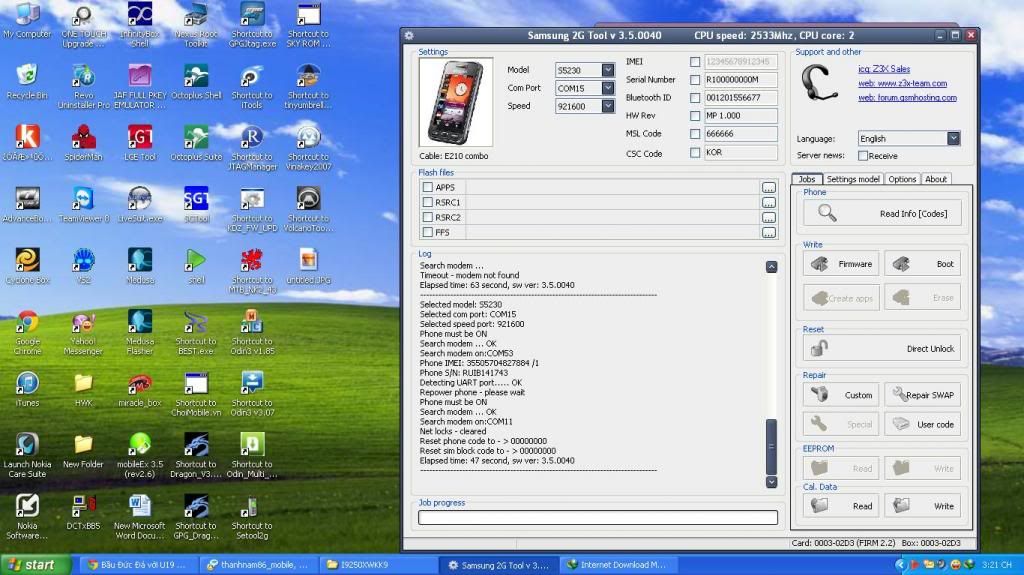Enable the RSRC2 flash file checkbox
Viewport: 1024px width, 575px height.
point(428,217)
